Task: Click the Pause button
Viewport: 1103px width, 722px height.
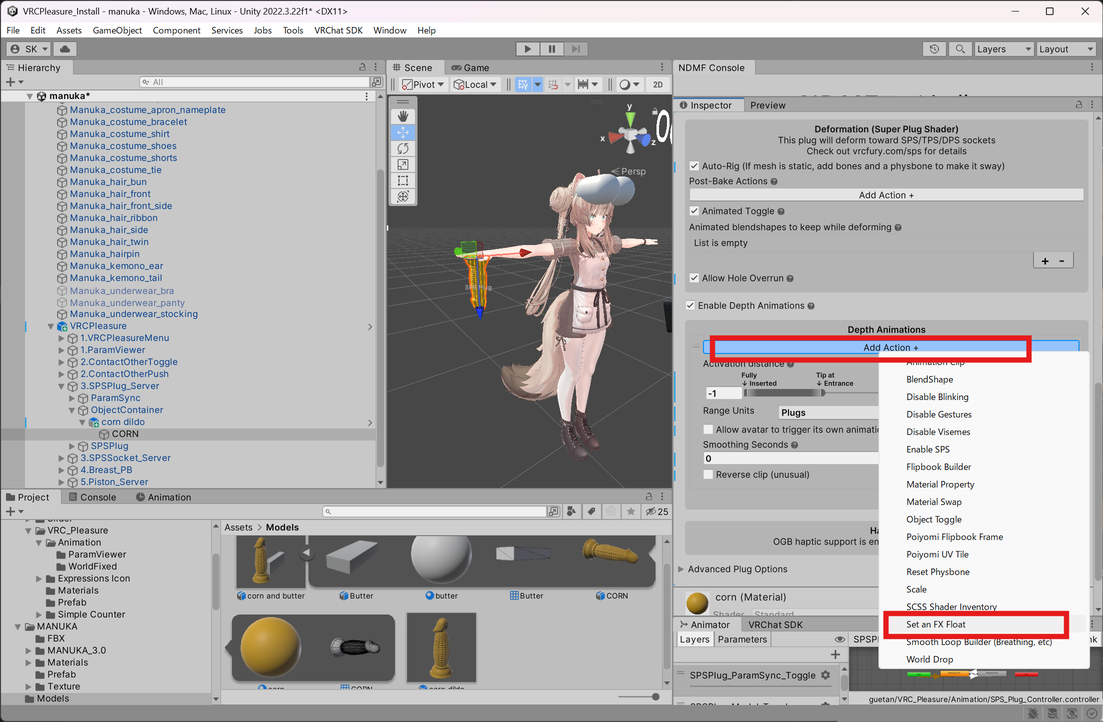Action: 552,49
